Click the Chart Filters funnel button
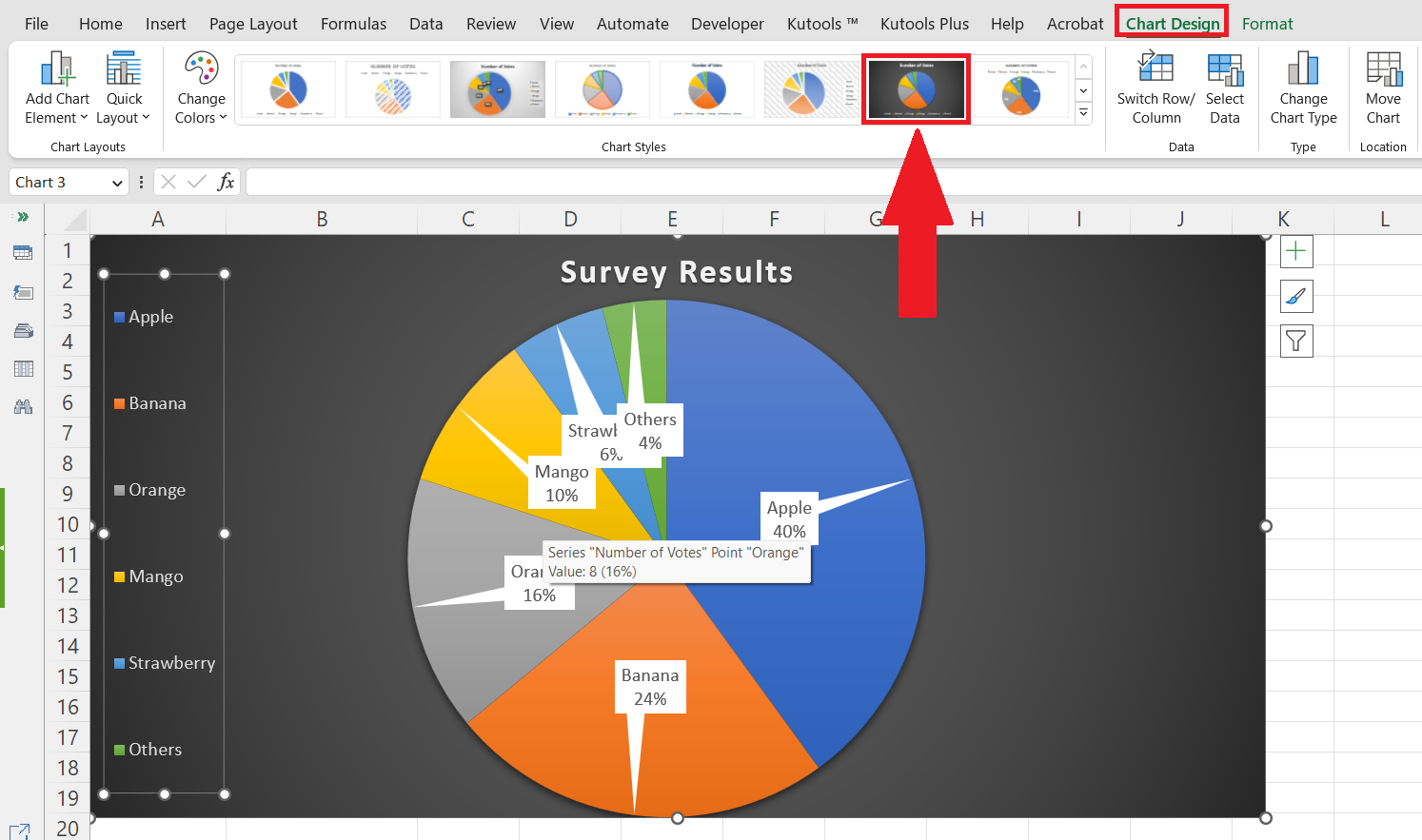1422x840 pixels. (x=1296, y=341)
